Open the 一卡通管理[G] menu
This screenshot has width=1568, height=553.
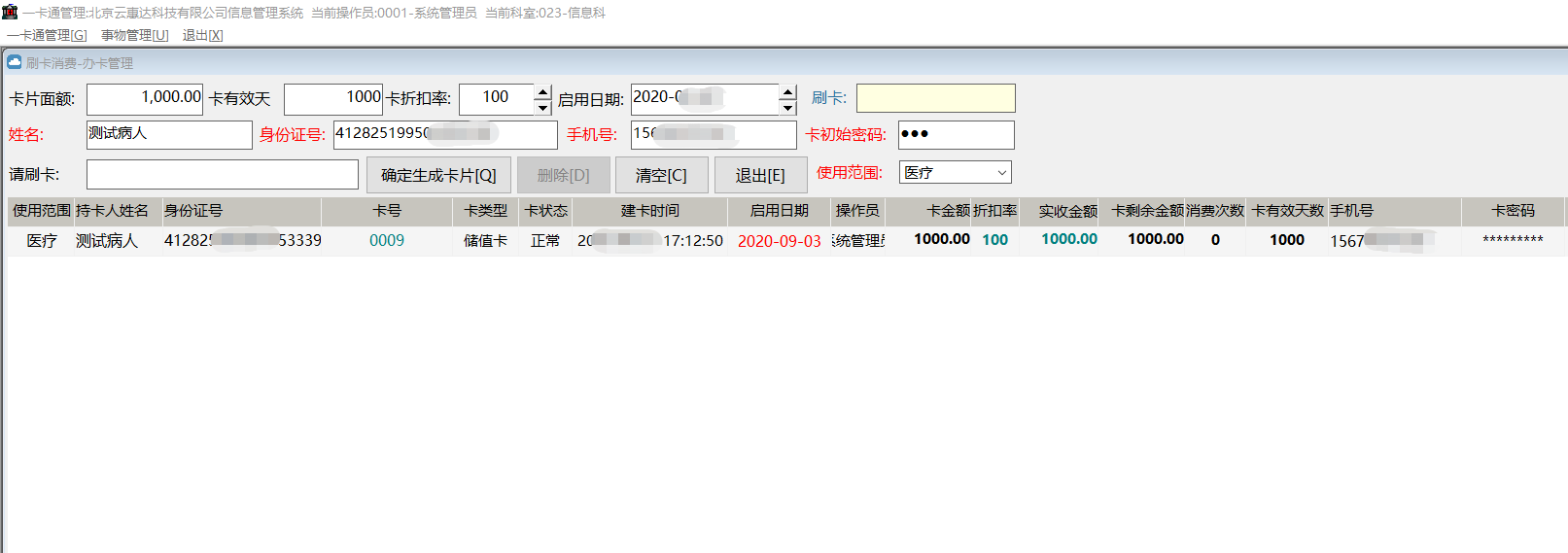[47, 35]
